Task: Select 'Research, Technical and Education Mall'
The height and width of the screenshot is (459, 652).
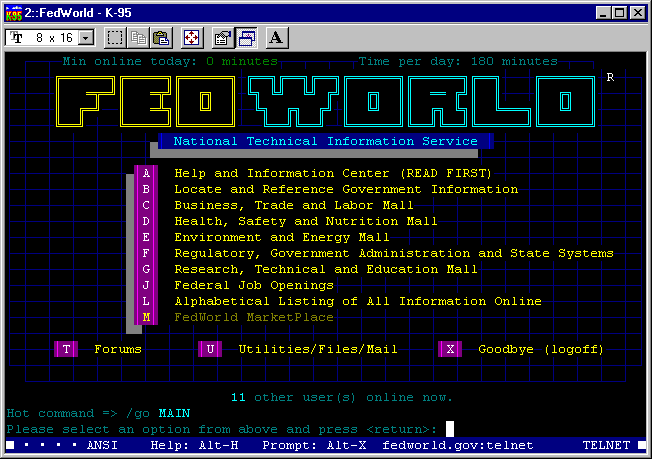Action: pyautogui.click(x=326, y=269)
